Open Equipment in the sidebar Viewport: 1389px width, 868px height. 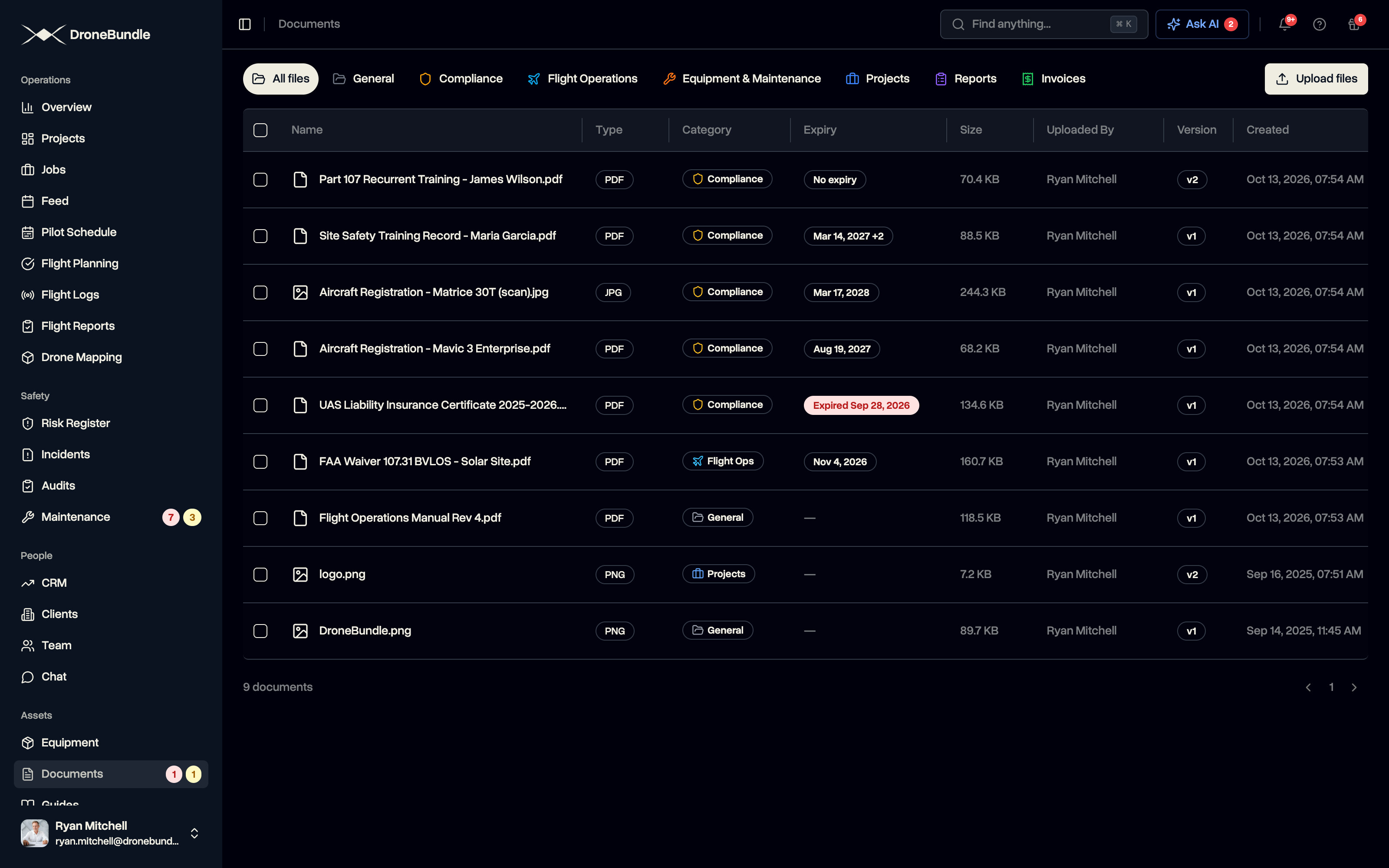[111, 742]
